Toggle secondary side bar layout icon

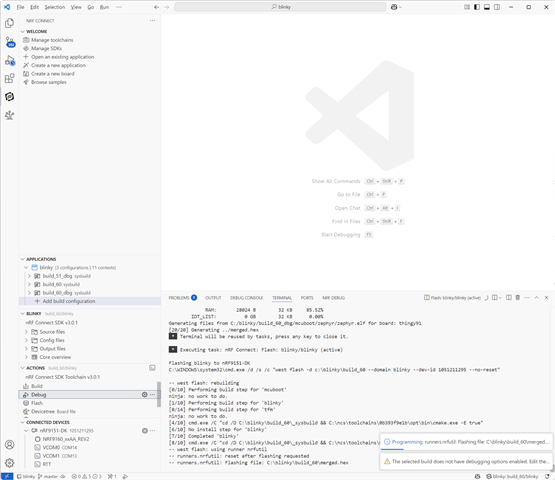pos(497,7)
